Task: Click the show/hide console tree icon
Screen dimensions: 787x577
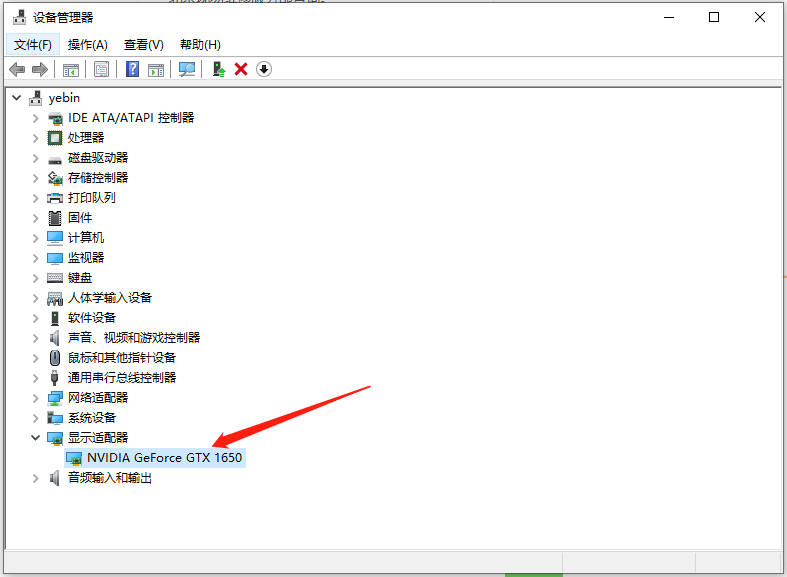Action: (x=71, y=69)
